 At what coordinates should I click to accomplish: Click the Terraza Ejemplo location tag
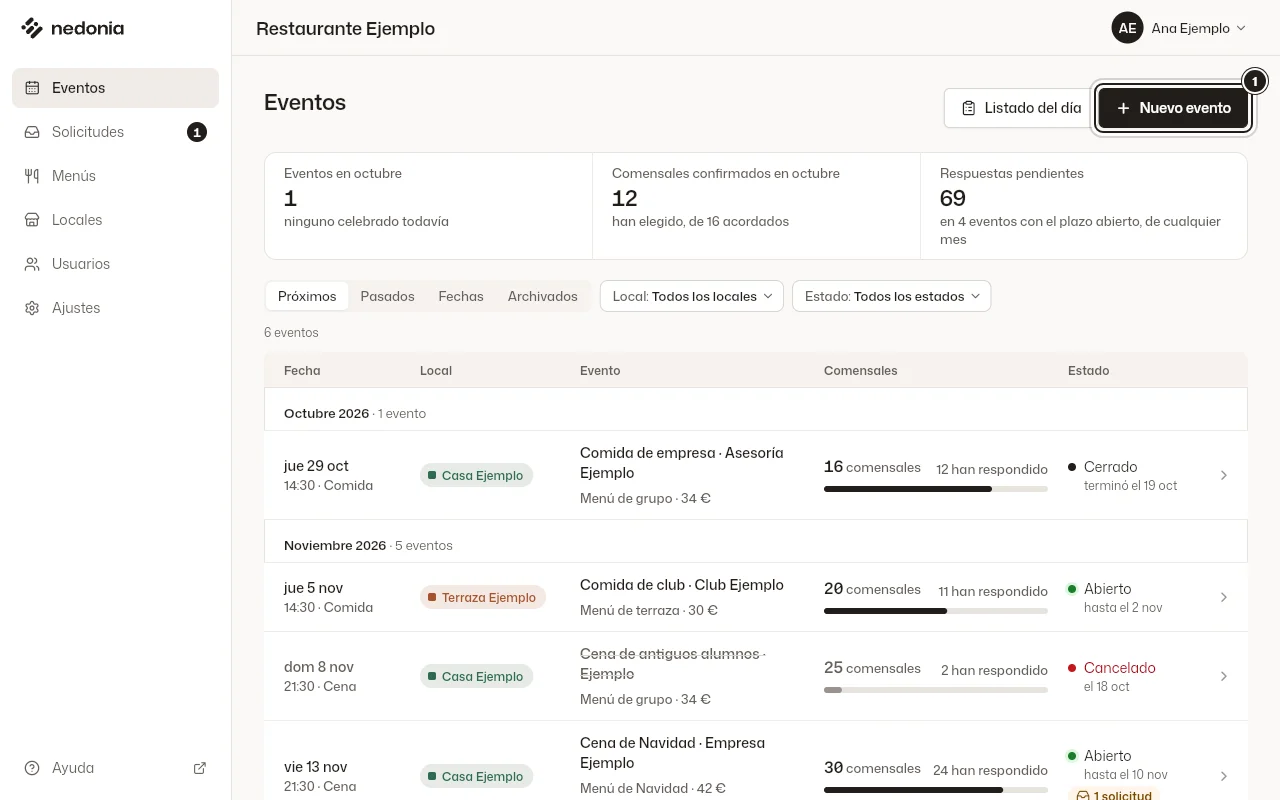(x=483, y=597)
